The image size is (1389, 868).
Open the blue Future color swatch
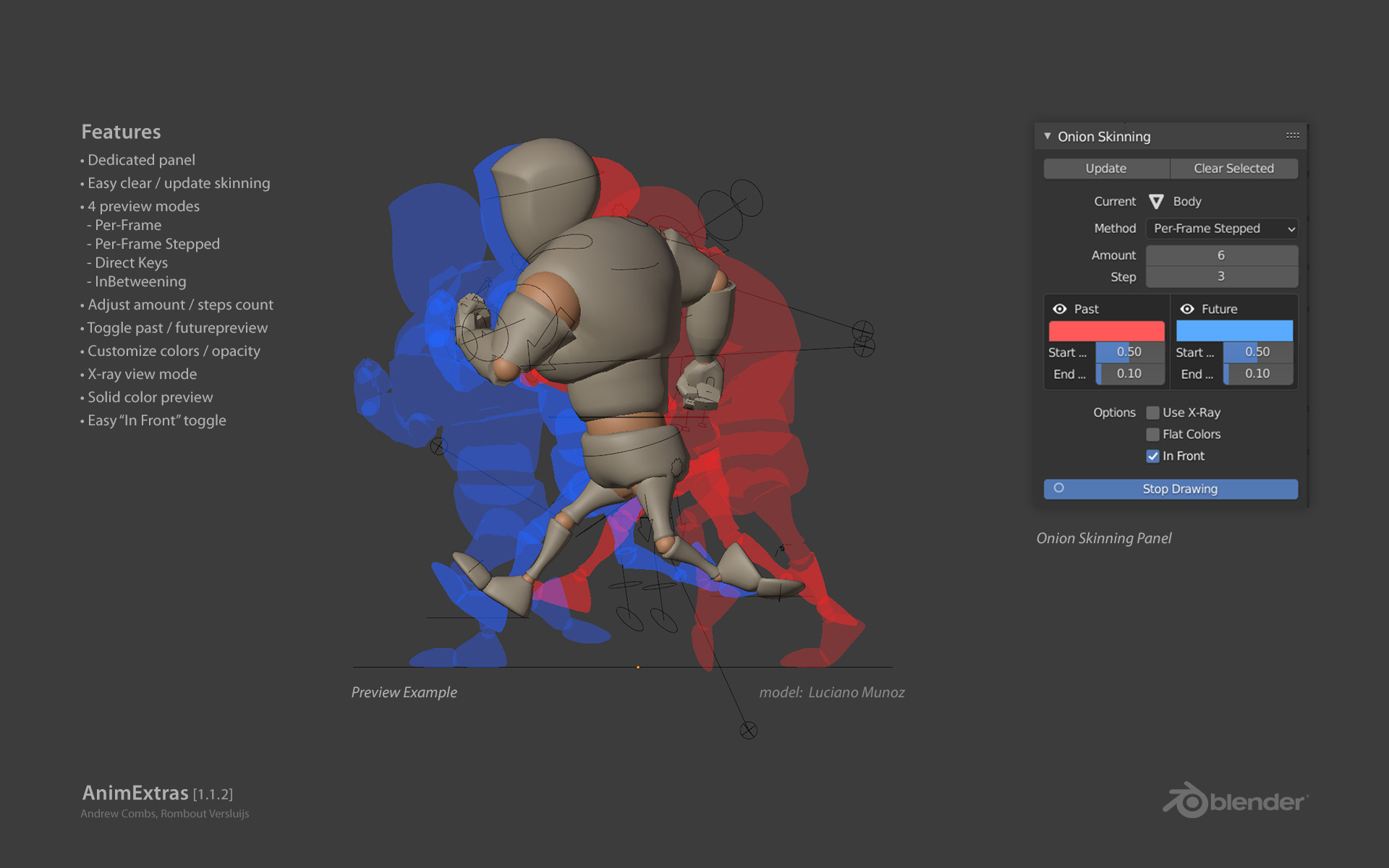pos(1234,331)
